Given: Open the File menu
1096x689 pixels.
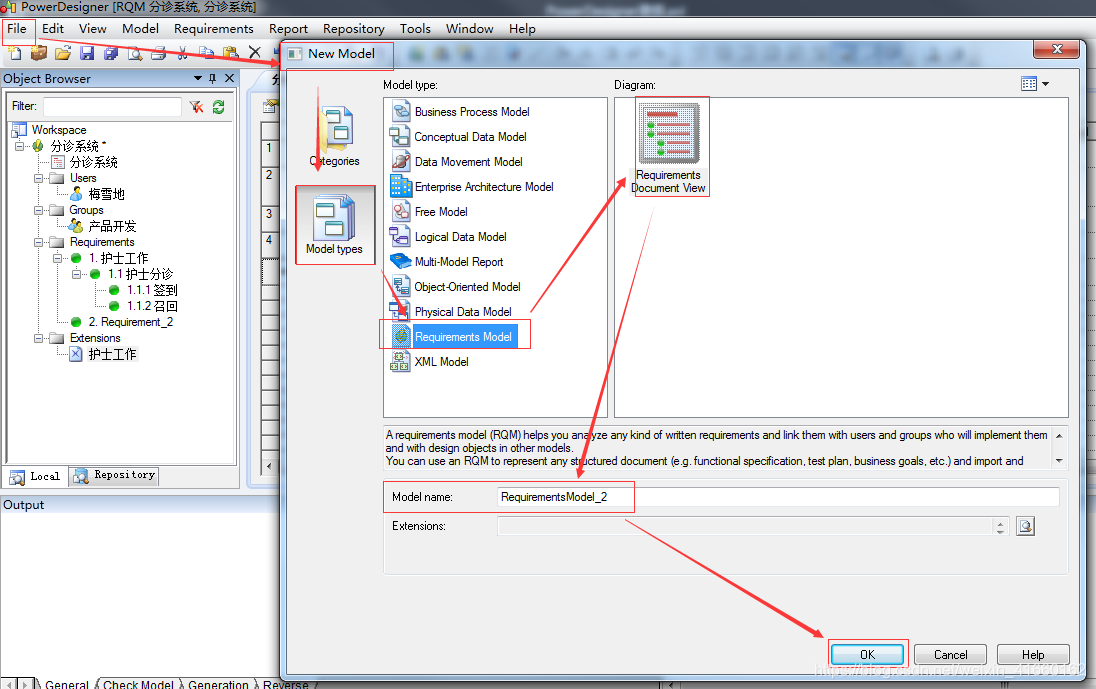Looking at the screenshot, I should tap(17, 29).
